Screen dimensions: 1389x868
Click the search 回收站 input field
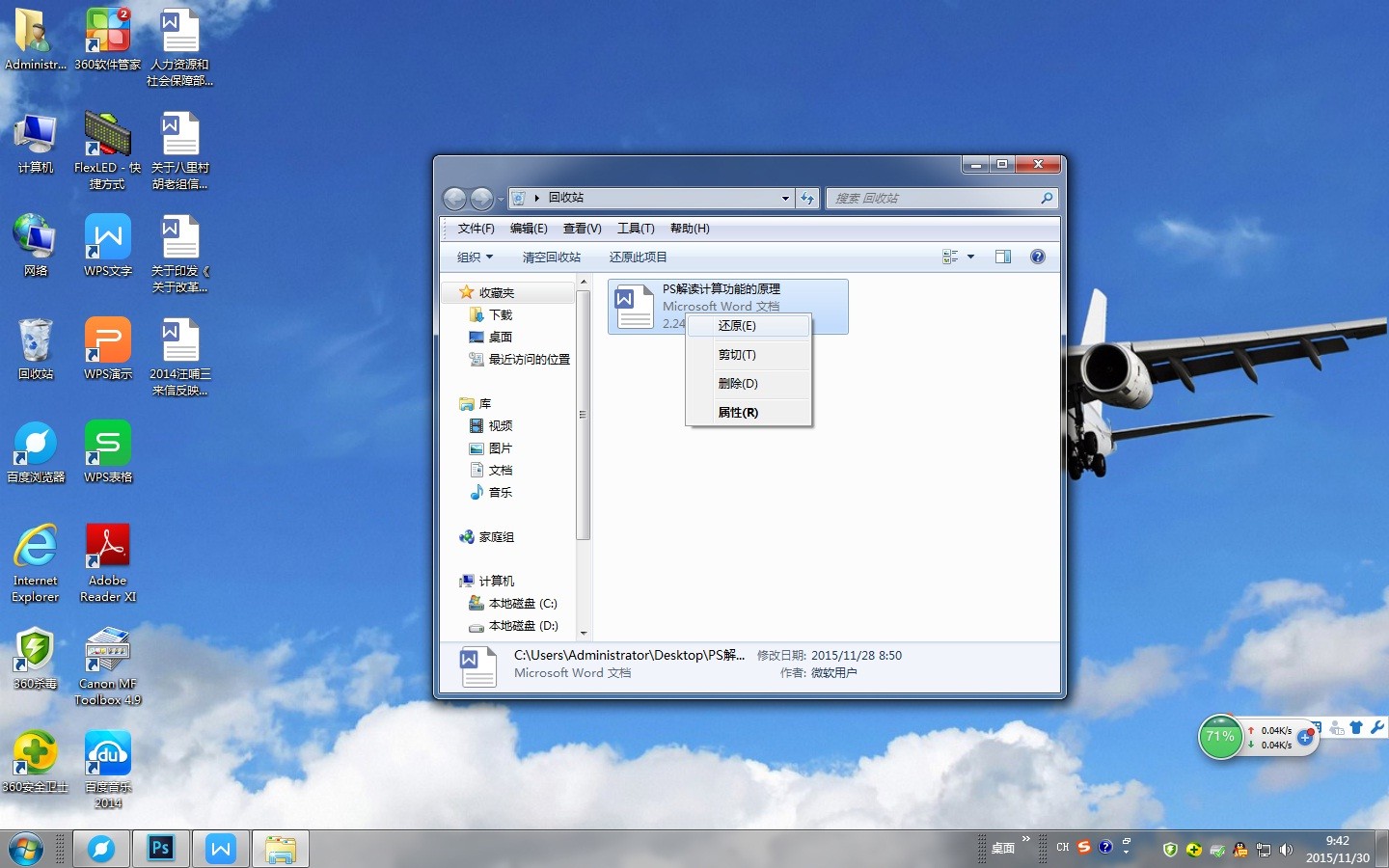pos(933,199)
